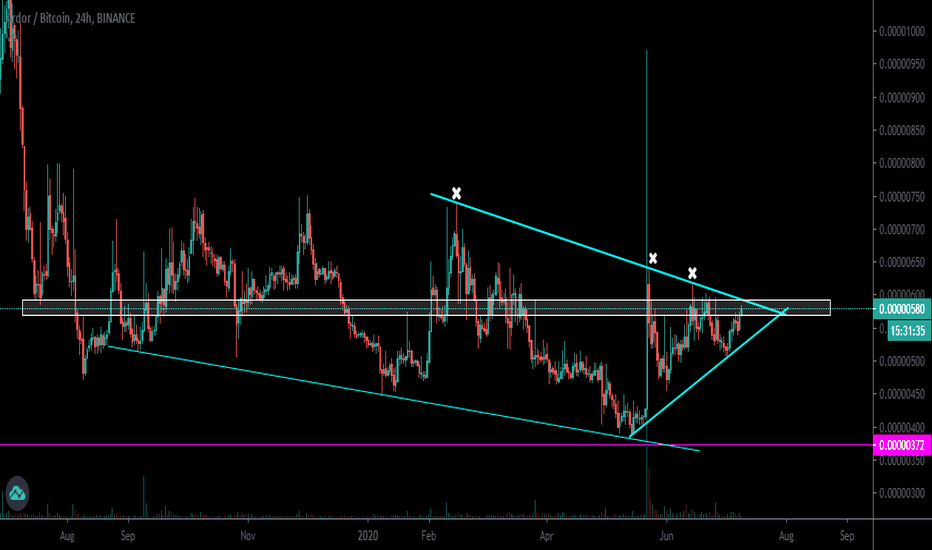Click the 0.00000850 price axis label
Screen dimensions: 932x550
902,130
